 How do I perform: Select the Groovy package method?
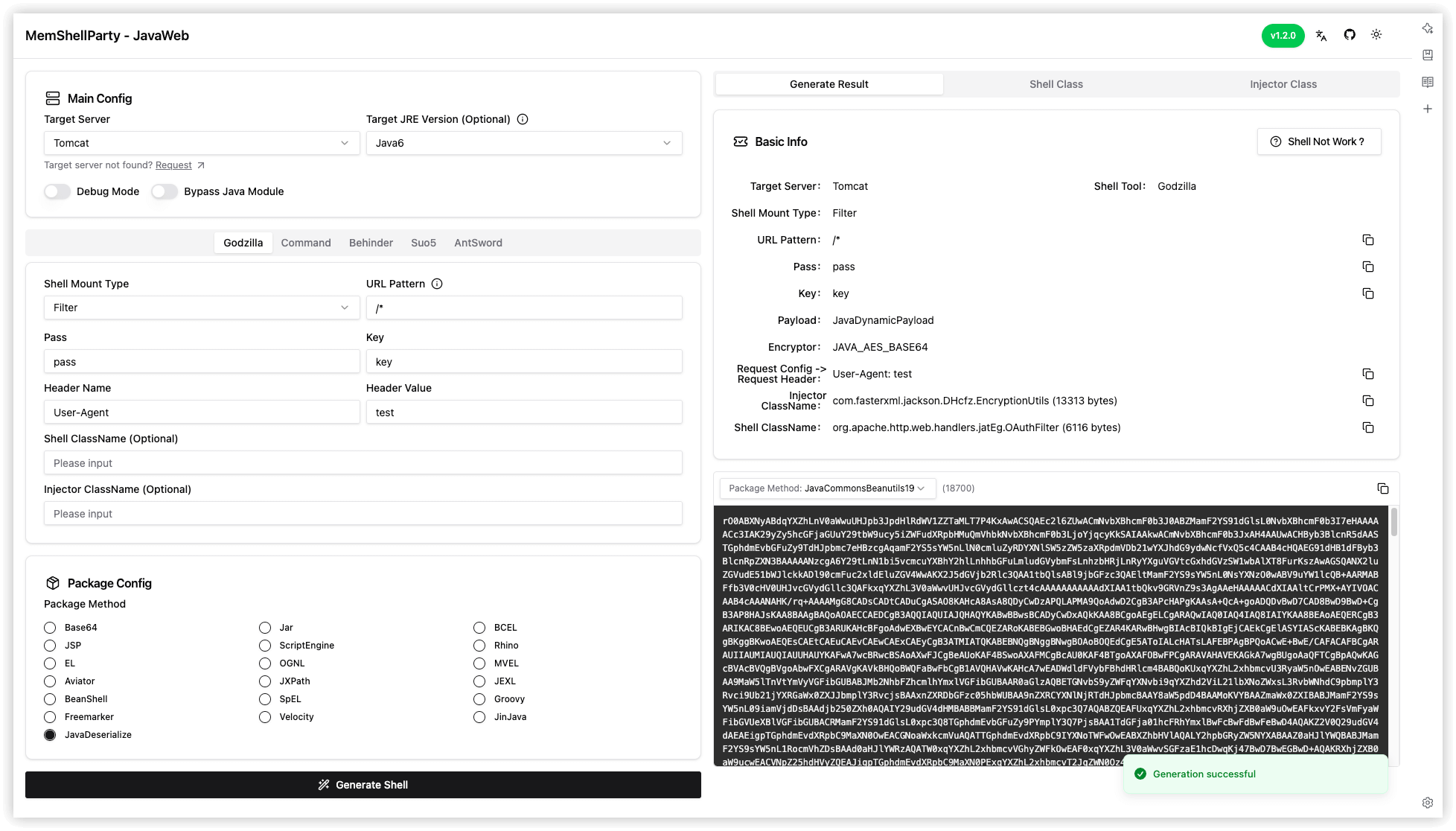point(479,699)
